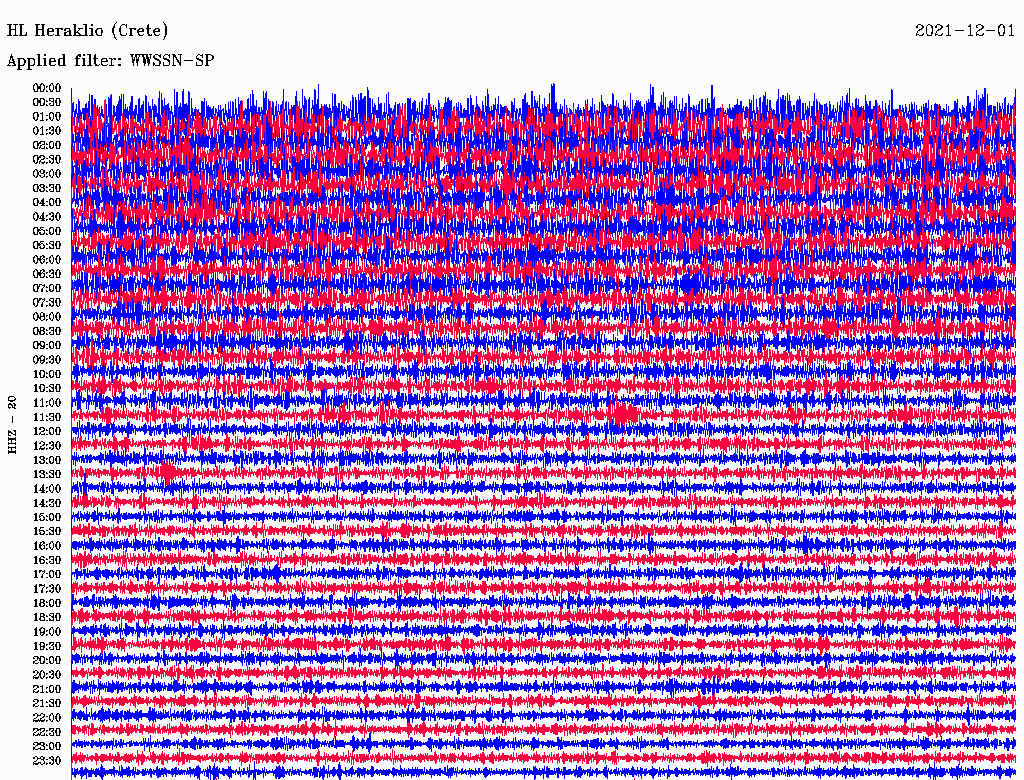Select the 02:00 time label
The width and height of the screenshot is (1024, 780).
(46, 145)
